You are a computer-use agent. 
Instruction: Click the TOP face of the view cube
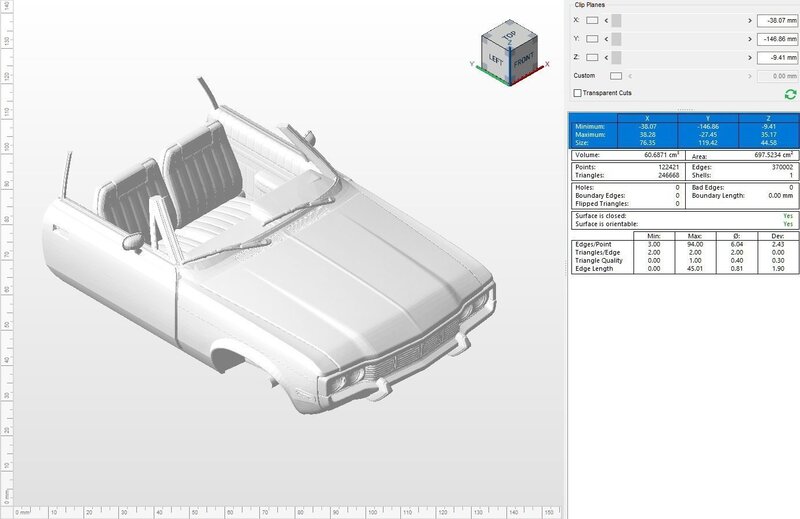tap(510, 35)
